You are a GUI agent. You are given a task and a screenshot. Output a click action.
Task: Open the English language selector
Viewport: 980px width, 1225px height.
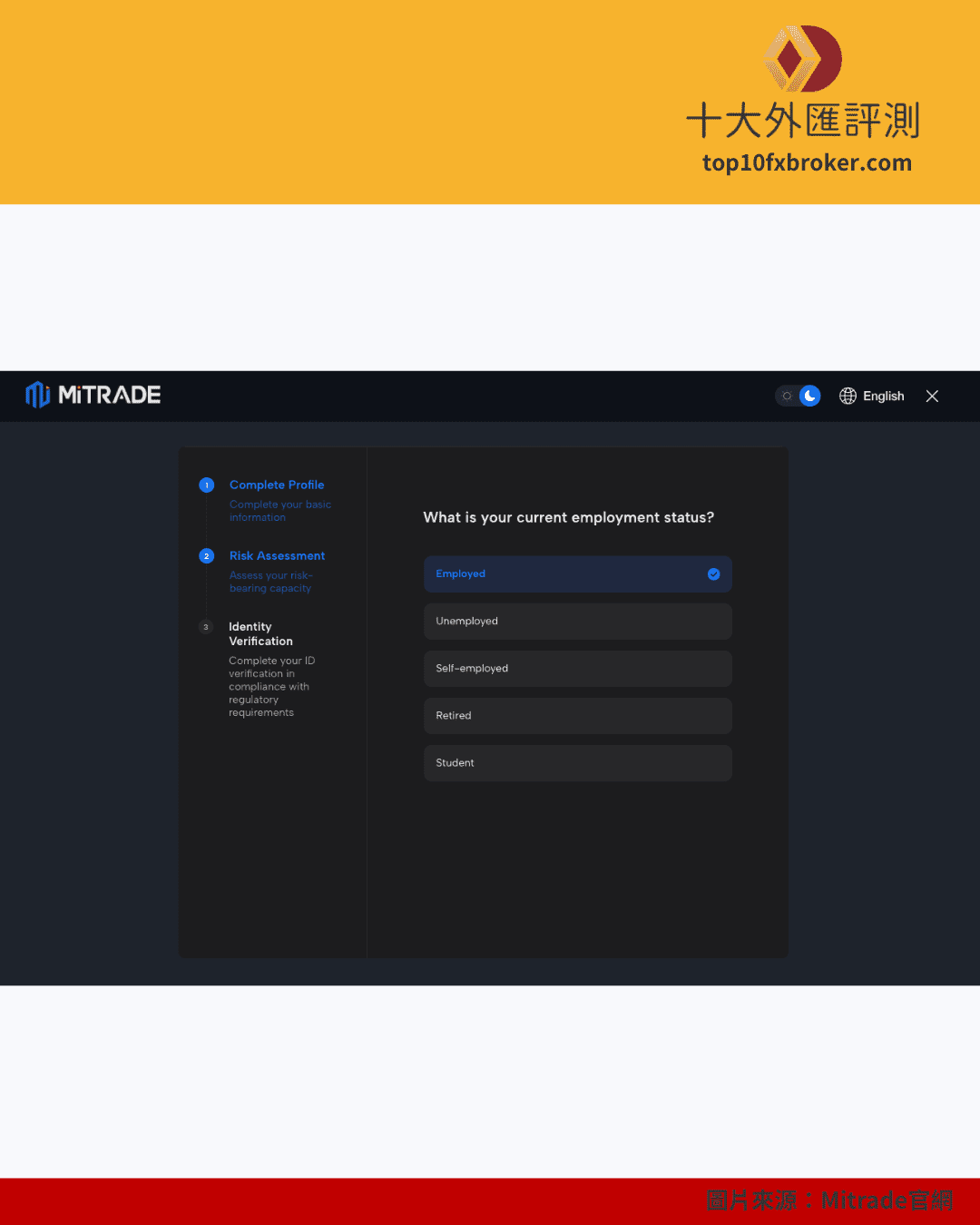(x=883, y=397)
